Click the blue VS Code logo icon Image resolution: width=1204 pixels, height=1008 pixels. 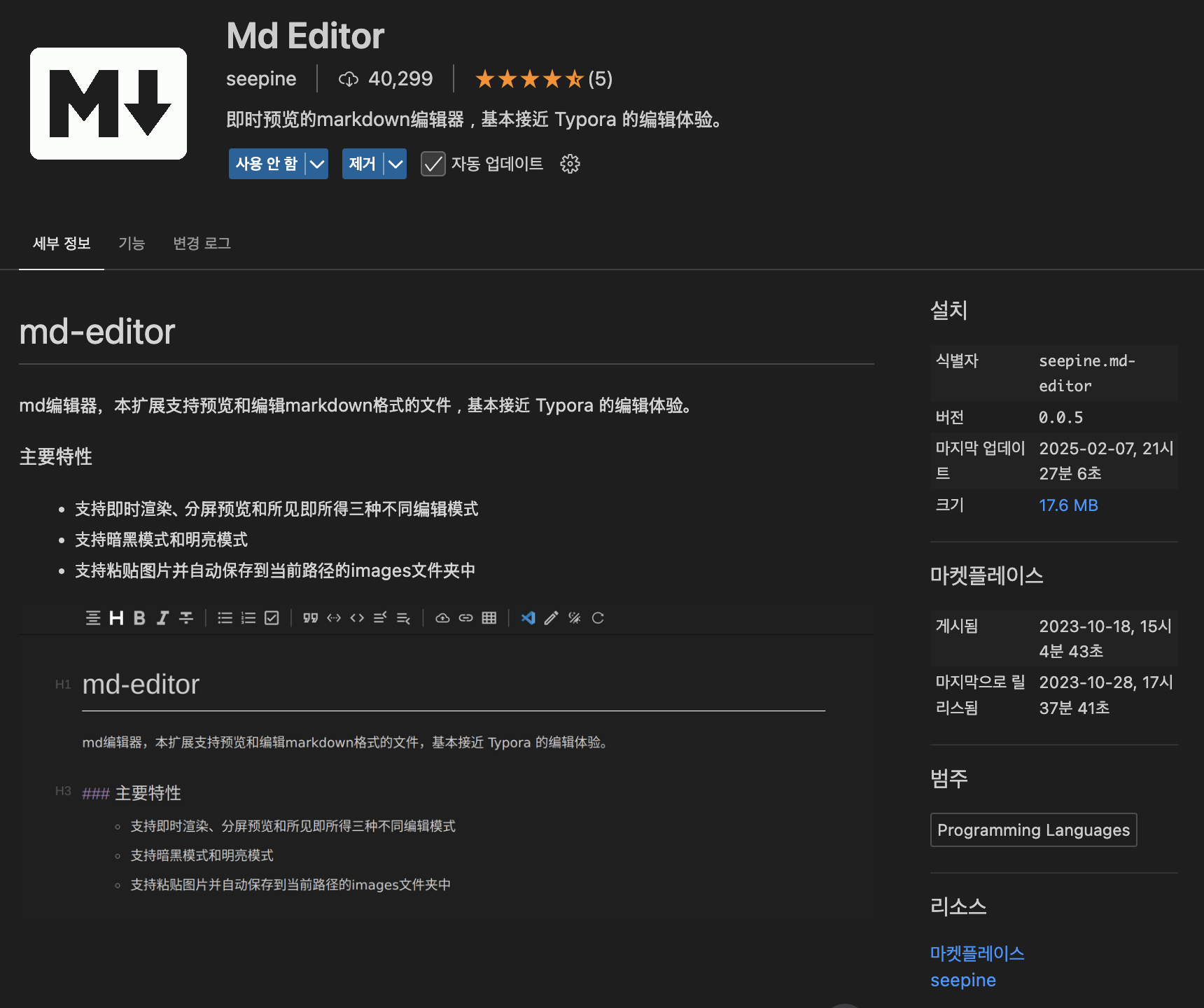pyautogui.click(x=528, y=618)
